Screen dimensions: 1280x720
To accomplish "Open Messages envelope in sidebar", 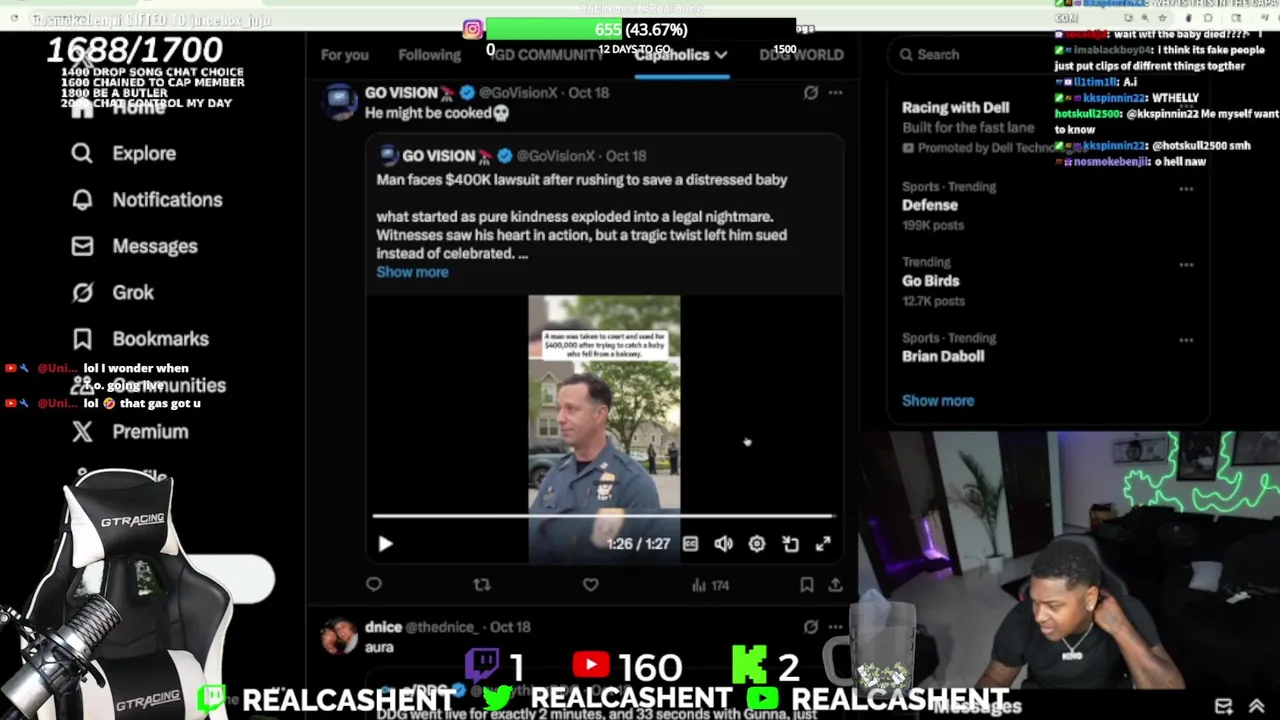I will click(x=82, y=246).
